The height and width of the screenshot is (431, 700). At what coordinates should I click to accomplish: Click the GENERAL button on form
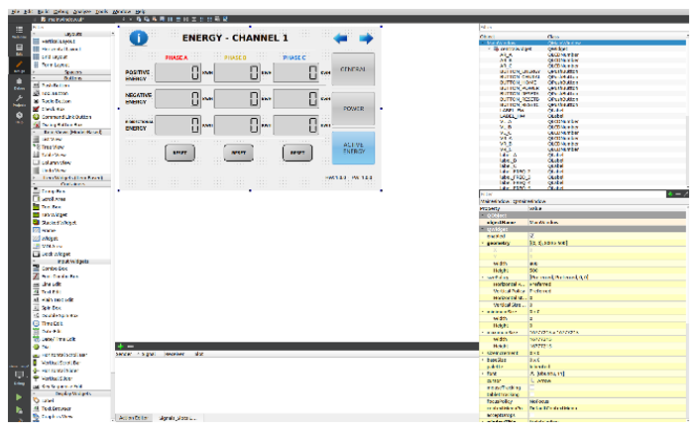click(353, 71)
